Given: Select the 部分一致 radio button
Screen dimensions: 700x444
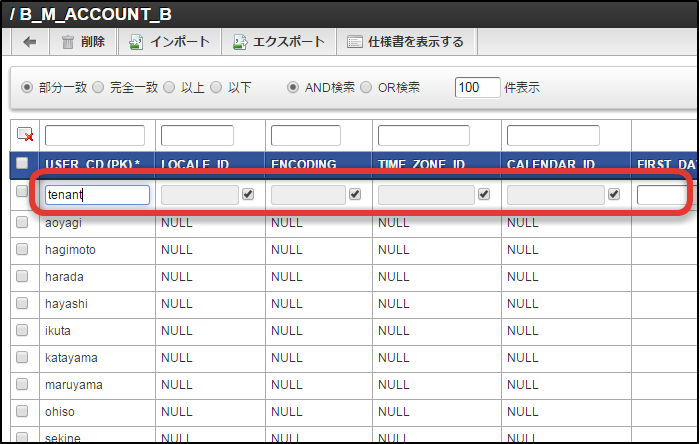Looking at the screenshot, I should [27, 87].
